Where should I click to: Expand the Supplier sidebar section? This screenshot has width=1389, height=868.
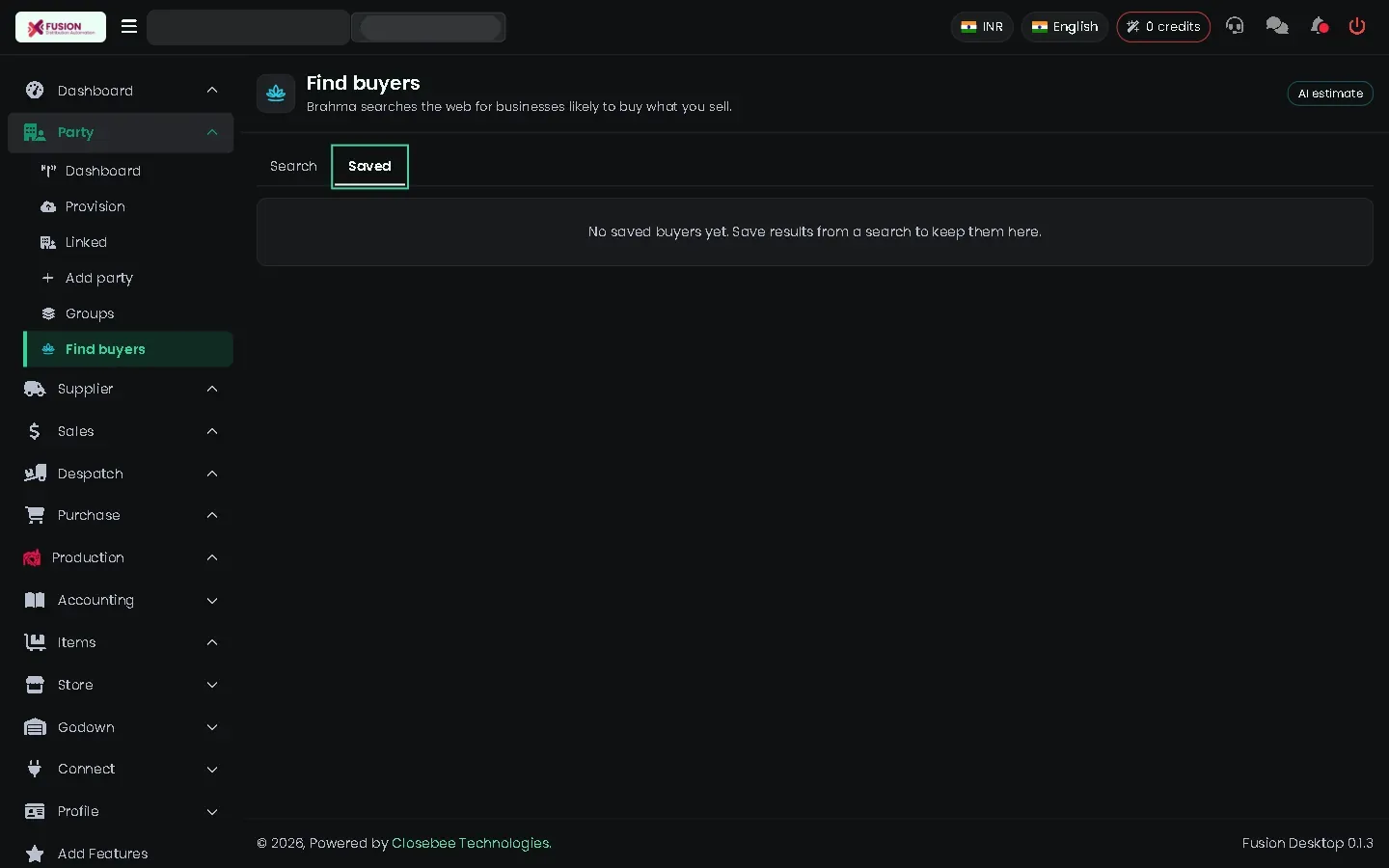point(121,389)
